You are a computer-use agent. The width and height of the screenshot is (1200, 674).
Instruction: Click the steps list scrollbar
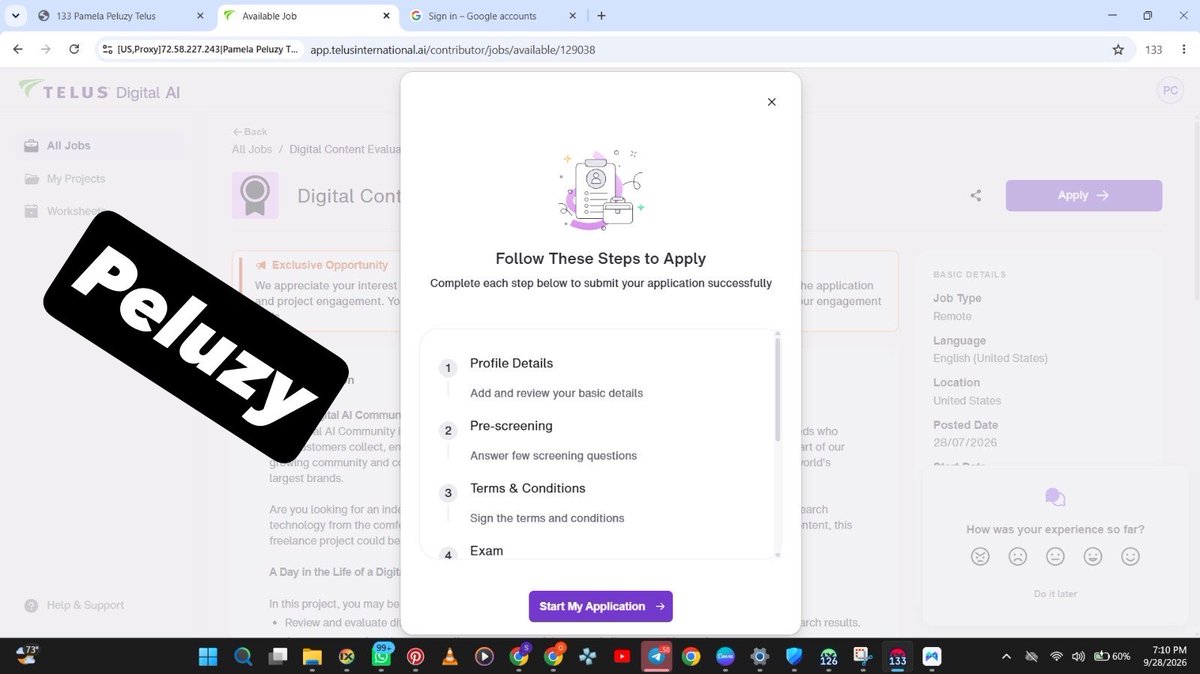(778, 390)
